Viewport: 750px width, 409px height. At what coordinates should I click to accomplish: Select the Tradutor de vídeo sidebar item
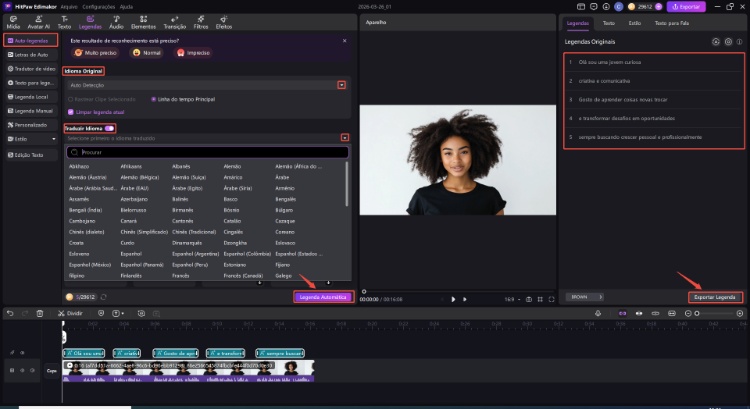click(x=31, y=68)
